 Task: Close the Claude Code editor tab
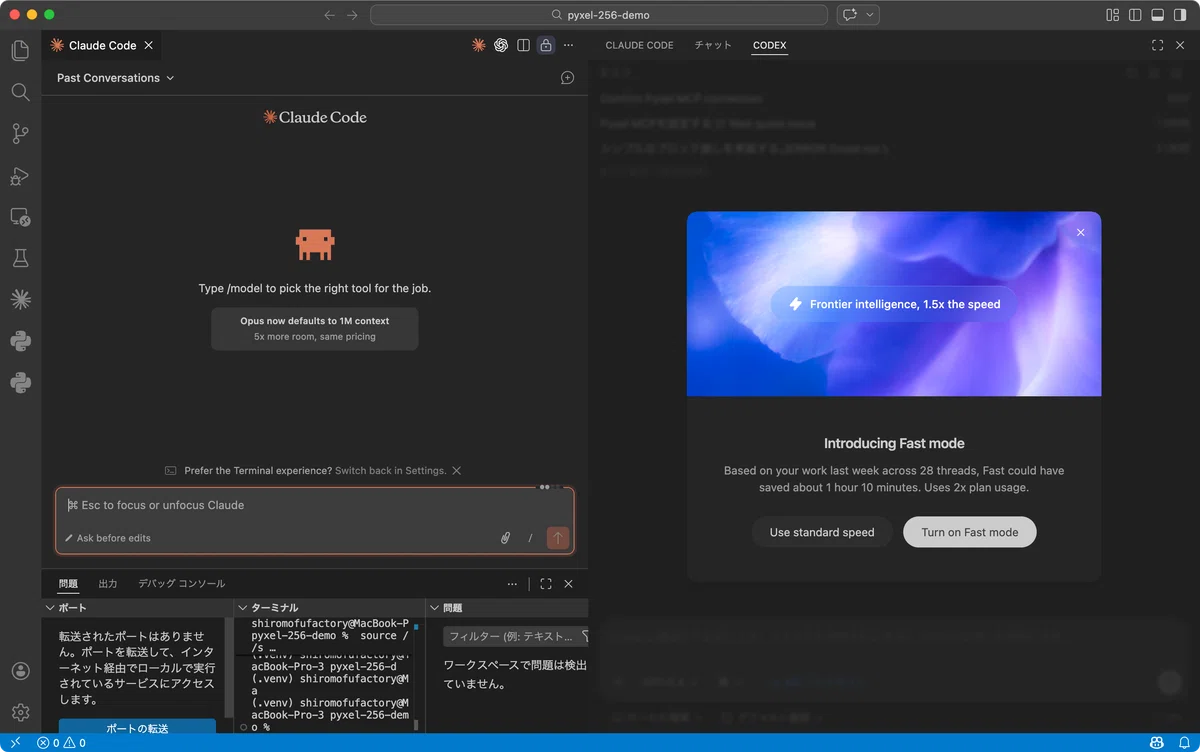(x=149, y=45)
